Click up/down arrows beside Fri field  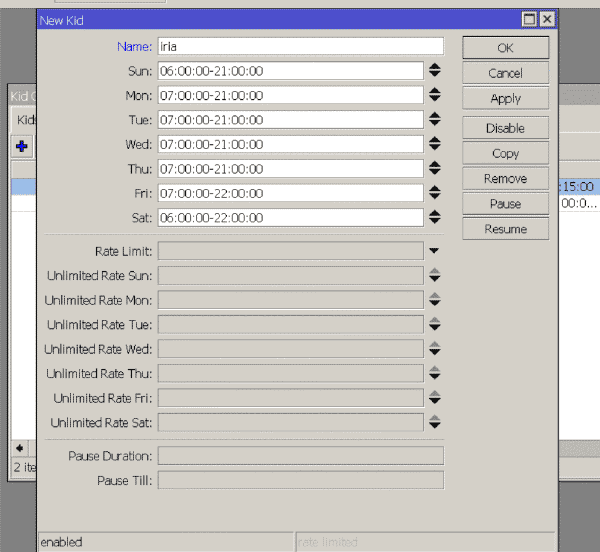(x=434, y=193)
